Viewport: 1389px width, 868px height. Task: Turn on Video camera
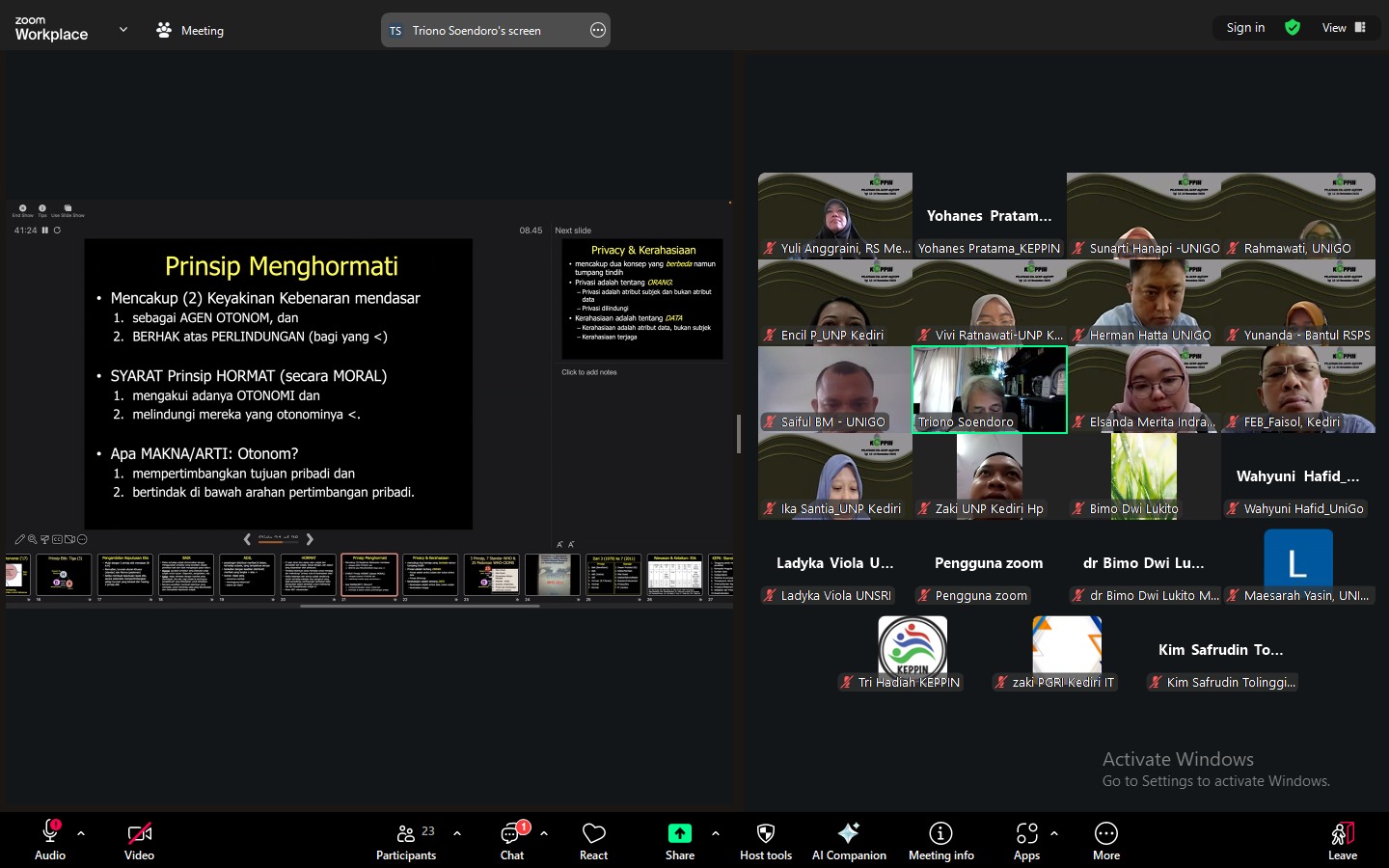pyautogui.click(x=139, y=833)
